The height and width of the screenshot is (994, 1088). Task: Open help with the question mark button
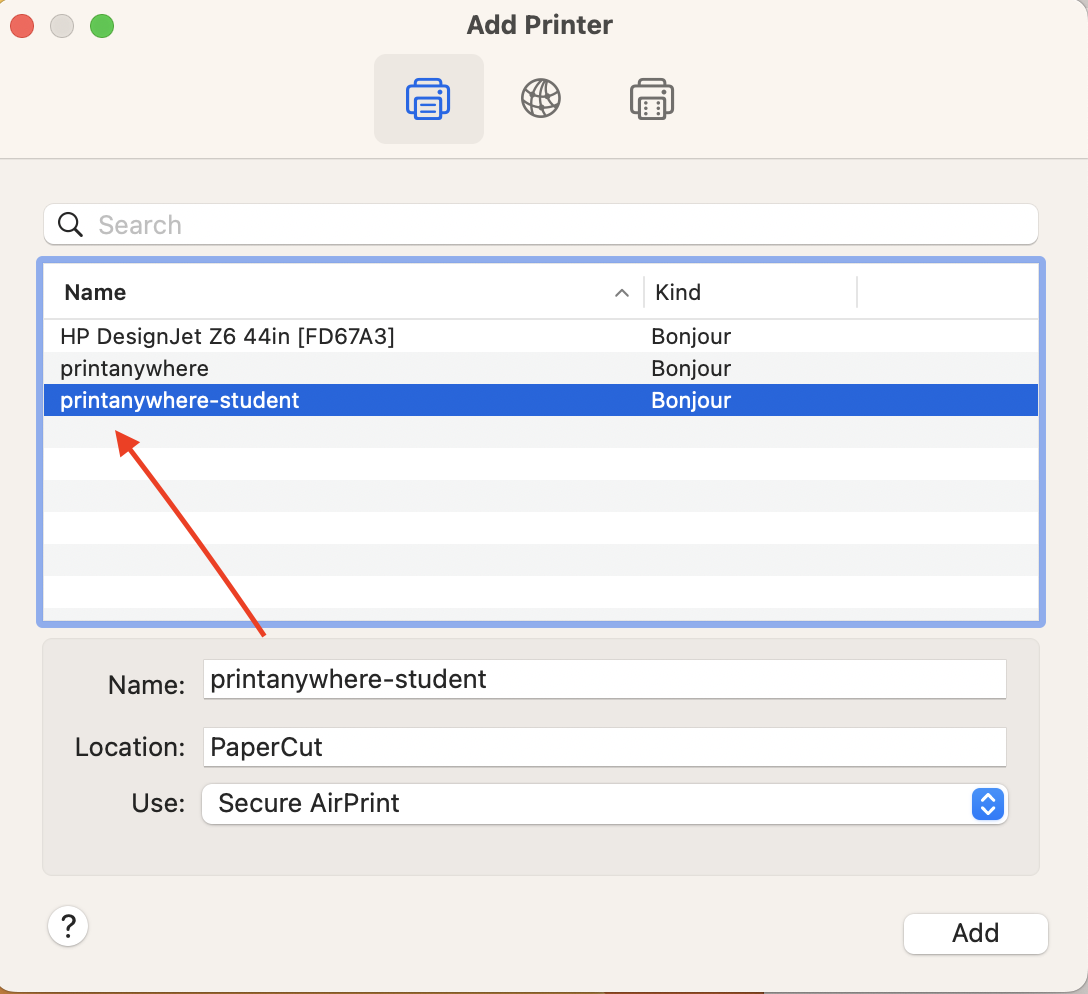(68, 926)
